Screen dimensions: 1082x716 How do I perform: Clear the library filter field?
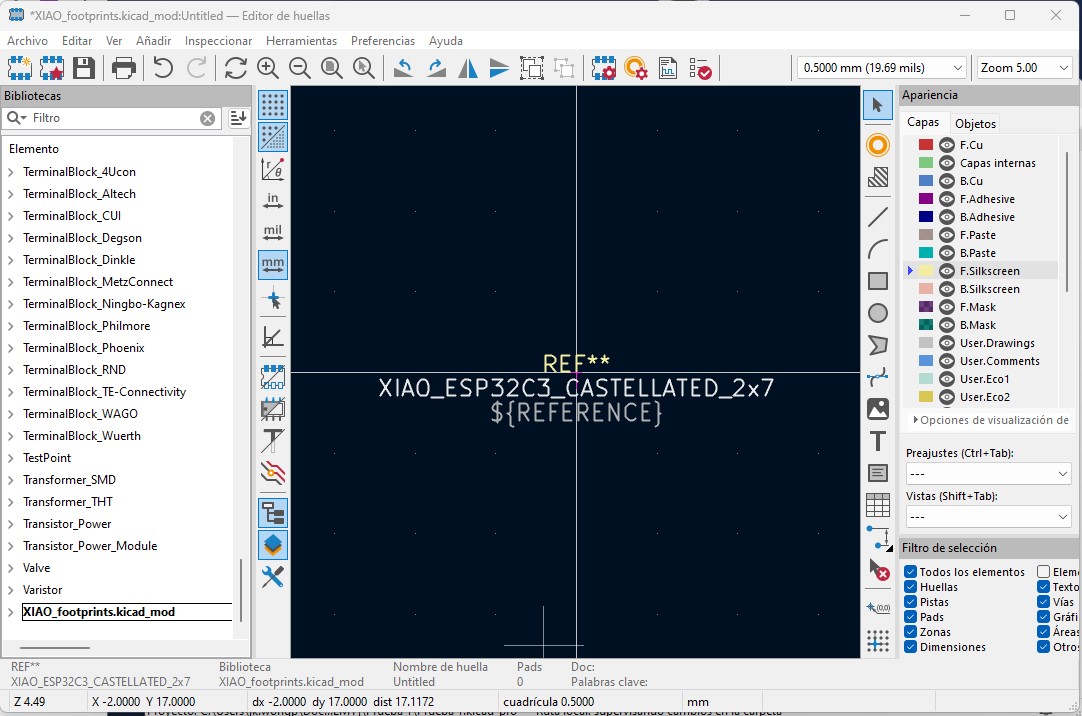pyautogui.click(x=207, y=119)
